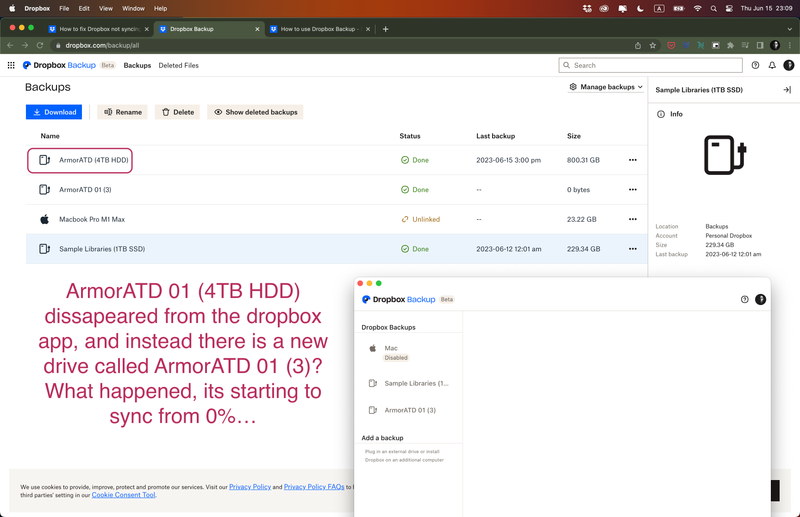Click the blue Download button

(54, 112)
